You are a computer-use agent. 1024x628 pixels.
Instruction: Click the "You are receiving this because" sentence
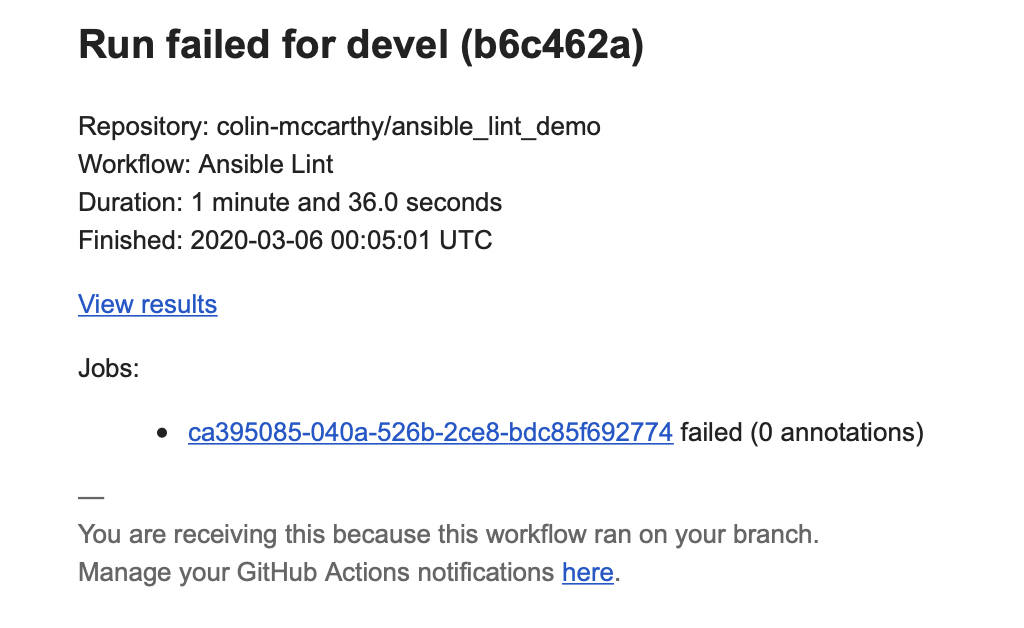click(448, 535)
